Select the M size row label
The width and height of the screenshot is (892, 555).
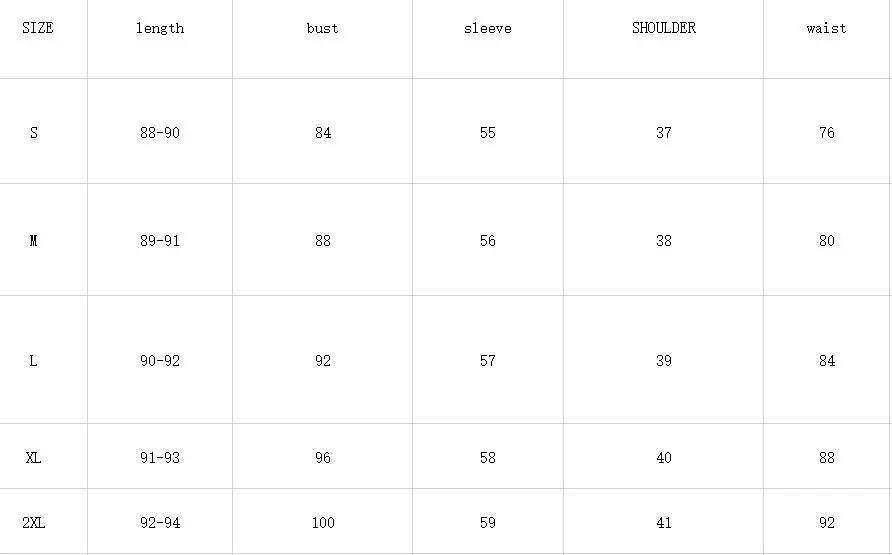click(34, 241)
